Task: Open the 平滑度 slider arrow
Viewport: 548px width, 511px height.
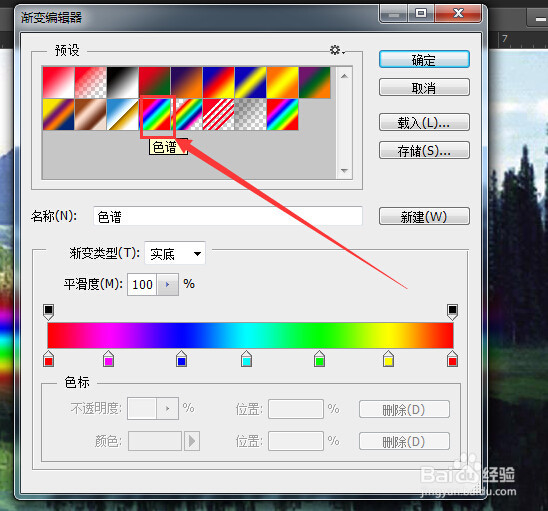Action: (x=168, y=285)
